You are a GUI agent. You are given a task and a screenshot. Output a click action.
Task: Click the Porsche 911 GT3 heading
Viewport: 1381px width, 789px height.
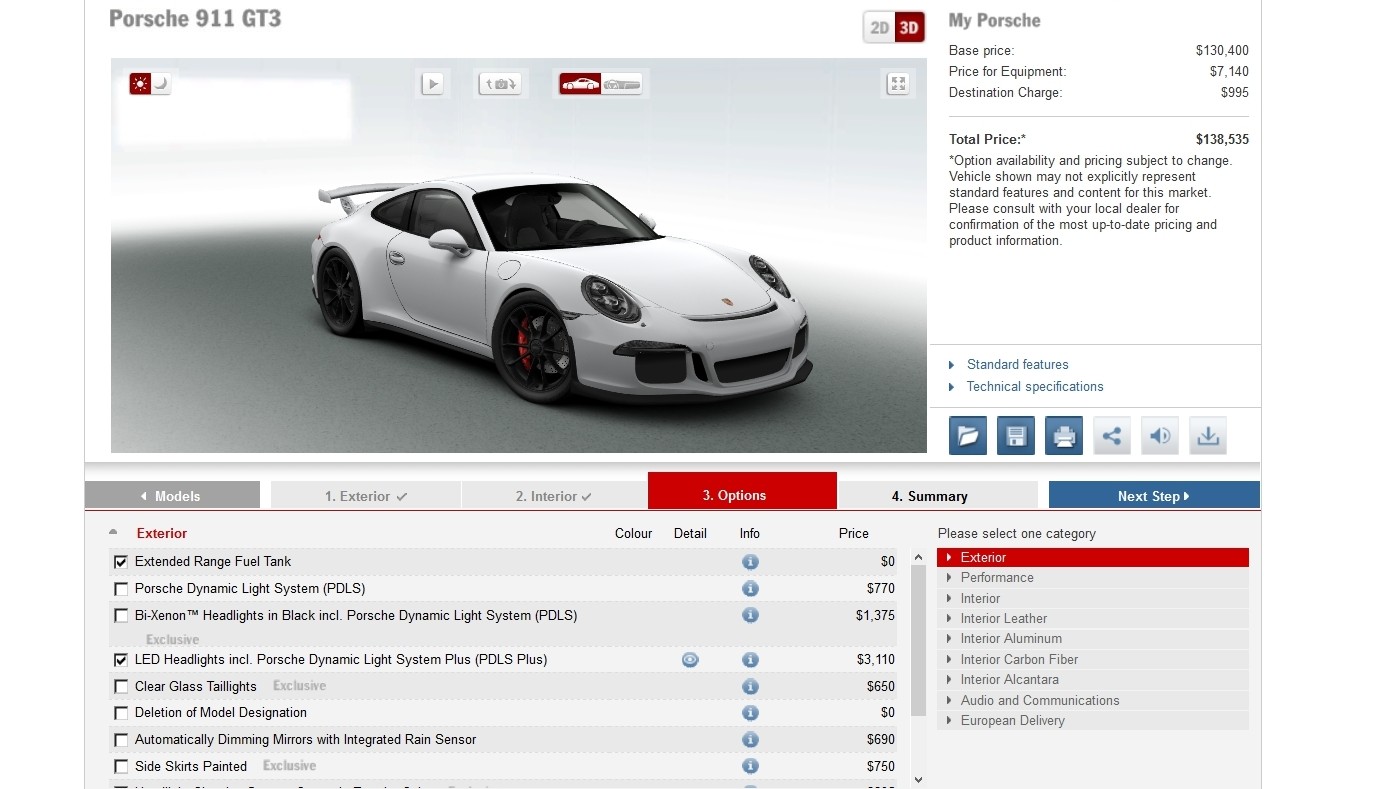[195, 19]
